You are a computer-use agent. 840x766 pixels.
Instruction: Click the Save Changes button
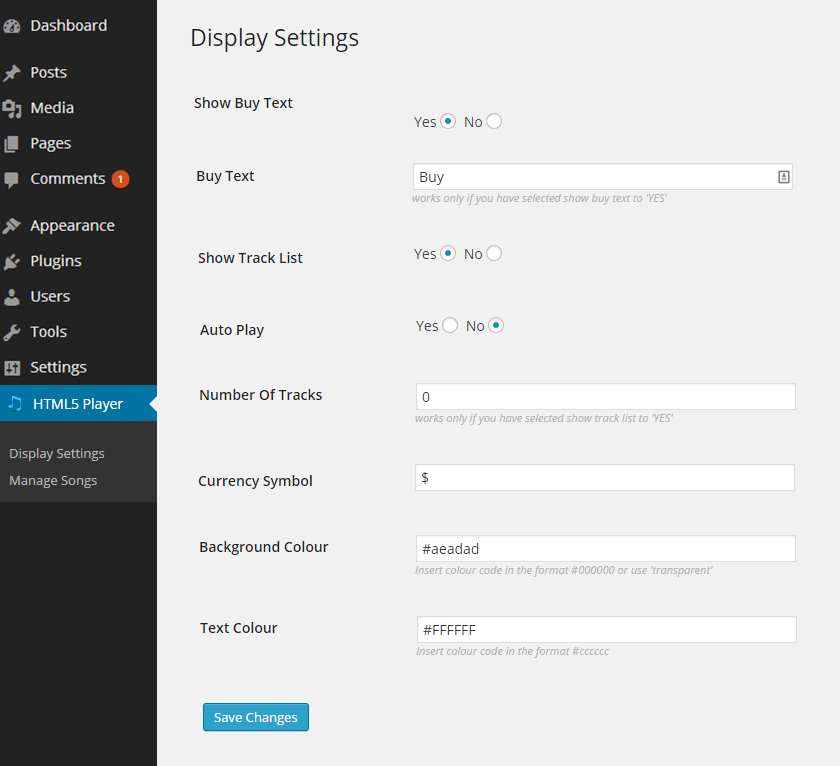click(x=256, y=717)
